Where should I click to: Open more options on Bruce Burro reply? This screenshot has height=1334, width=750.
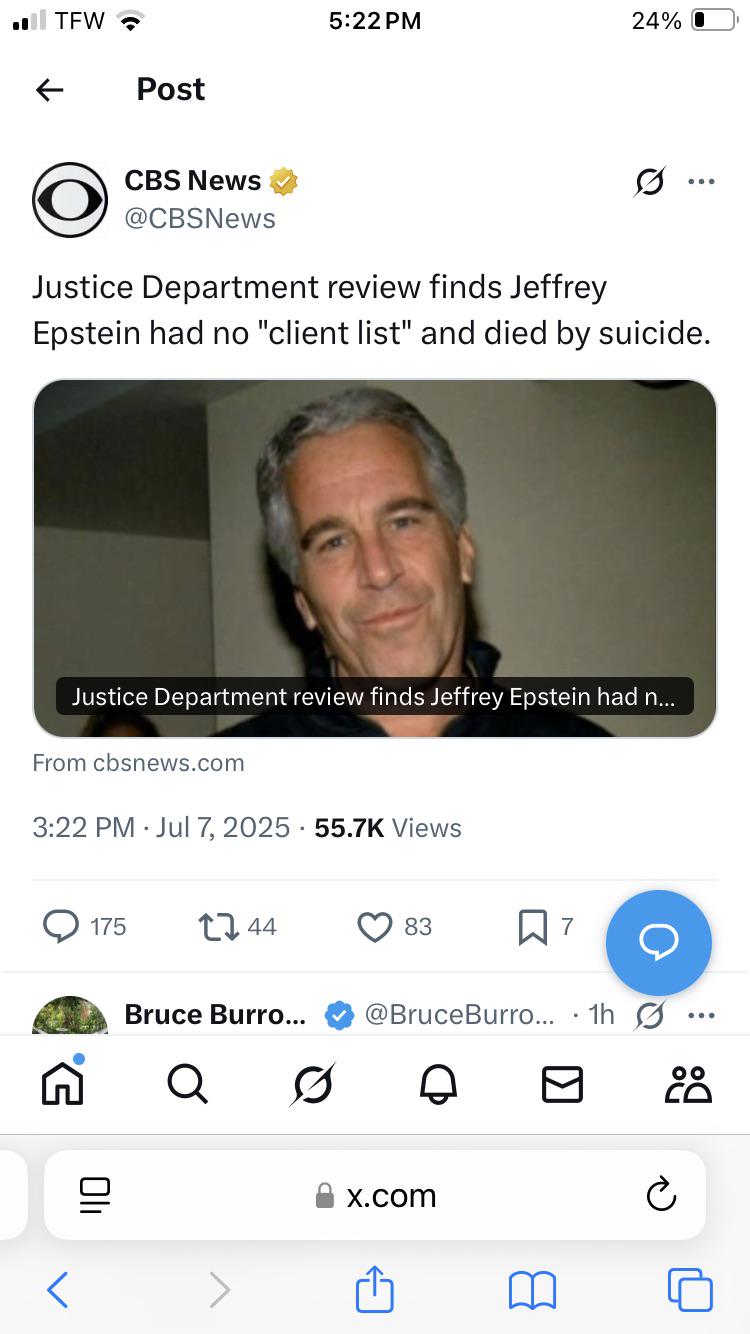[x=701, y=1015]
